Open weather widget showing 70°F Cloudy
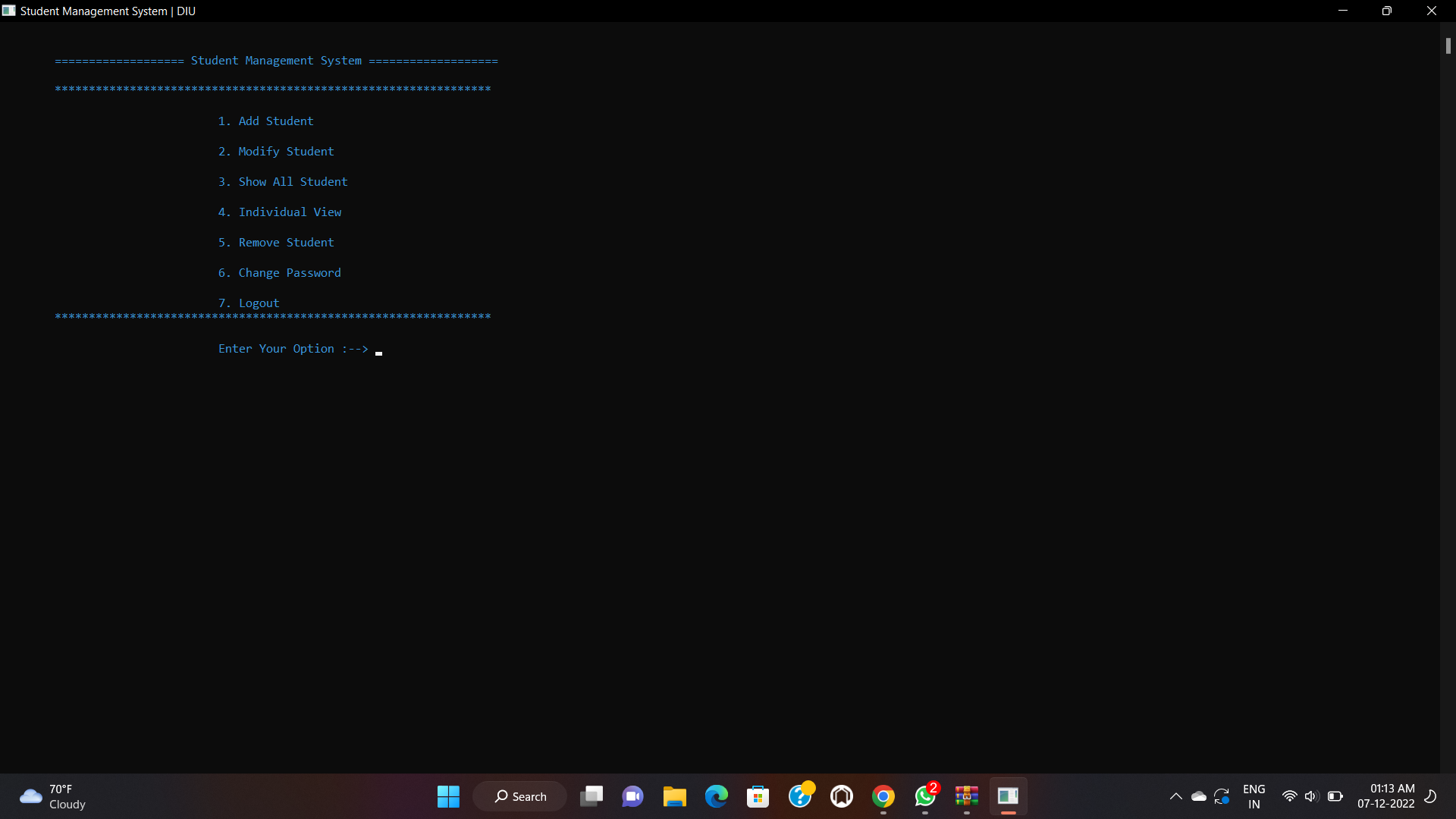This screenshot has width=1456, height=819. 53,796
